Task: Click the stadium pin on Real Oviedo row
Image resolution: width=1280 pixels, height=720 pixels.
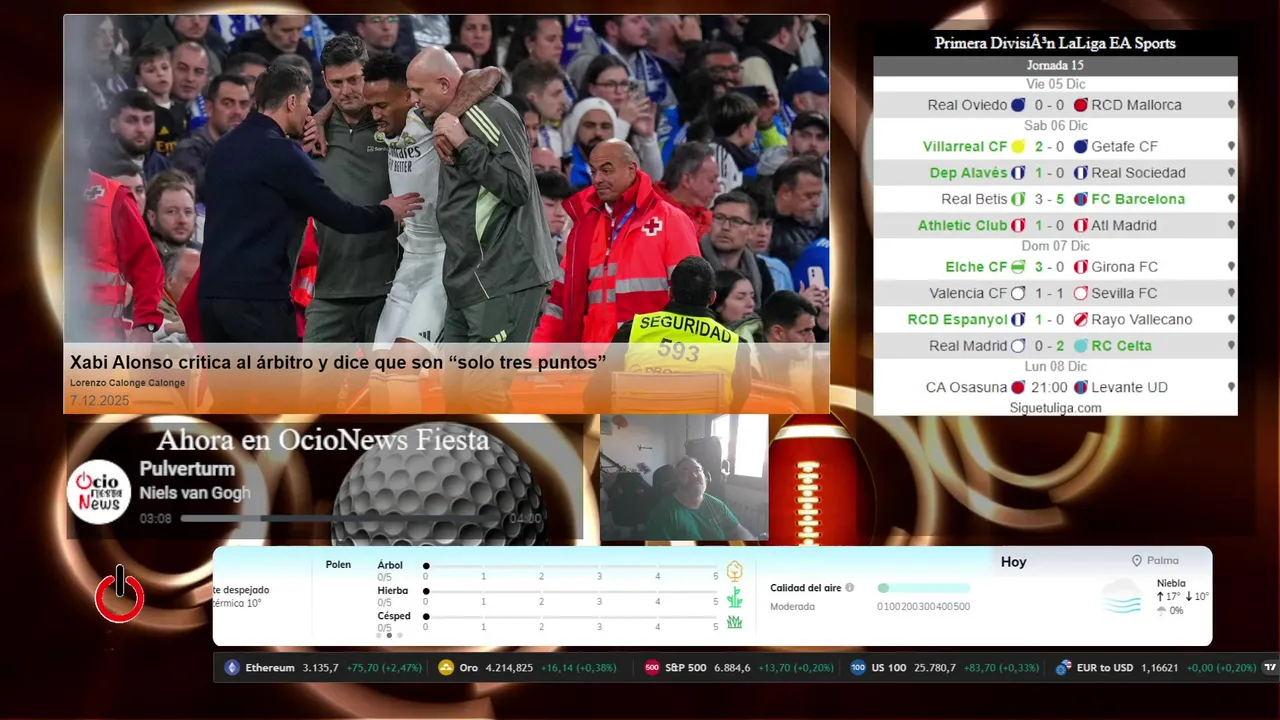Action: click(1231, 105)
